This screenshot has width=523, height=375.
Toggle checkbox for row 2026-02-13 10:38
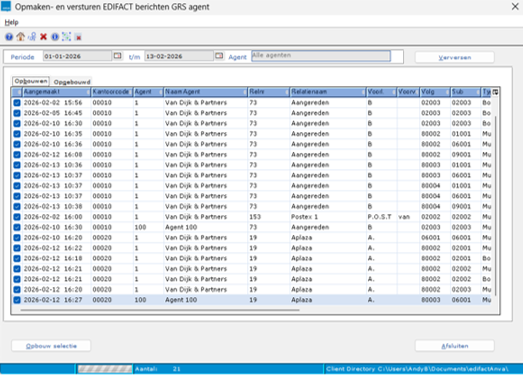point(17,207)
